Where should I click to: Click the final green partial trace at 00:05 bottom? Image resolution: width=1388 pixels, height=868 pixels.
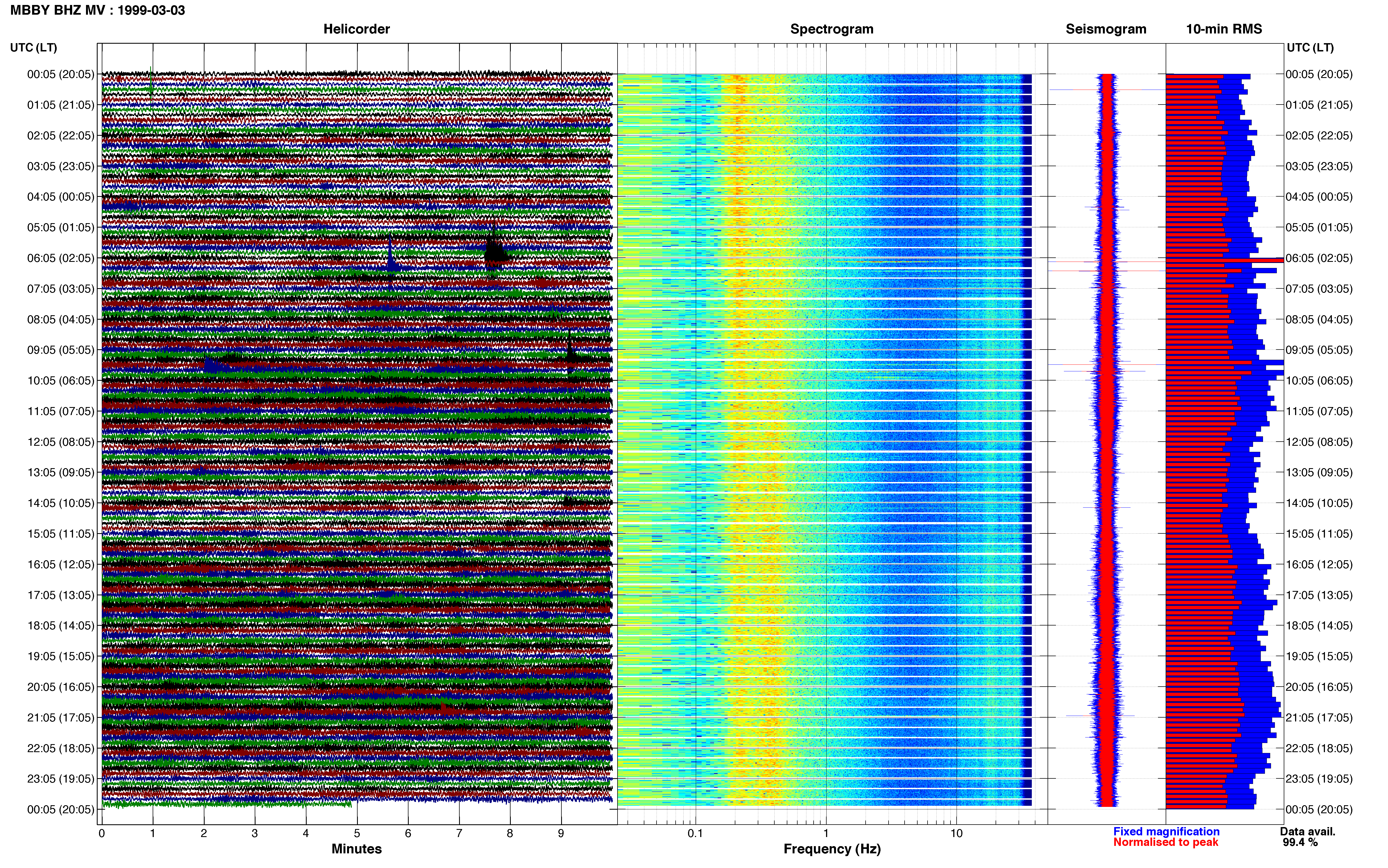(227, 804)
